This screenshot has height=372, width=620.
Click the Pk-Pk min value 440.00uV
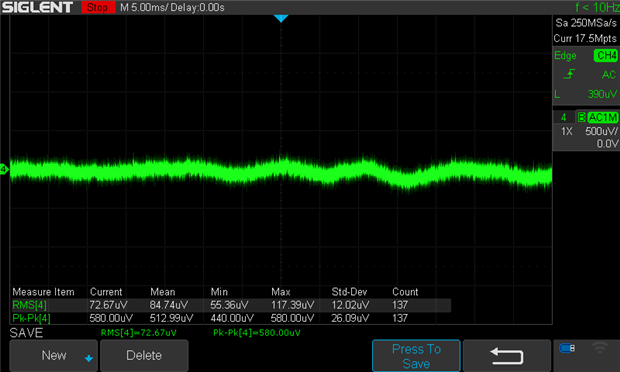pos(232,318)
